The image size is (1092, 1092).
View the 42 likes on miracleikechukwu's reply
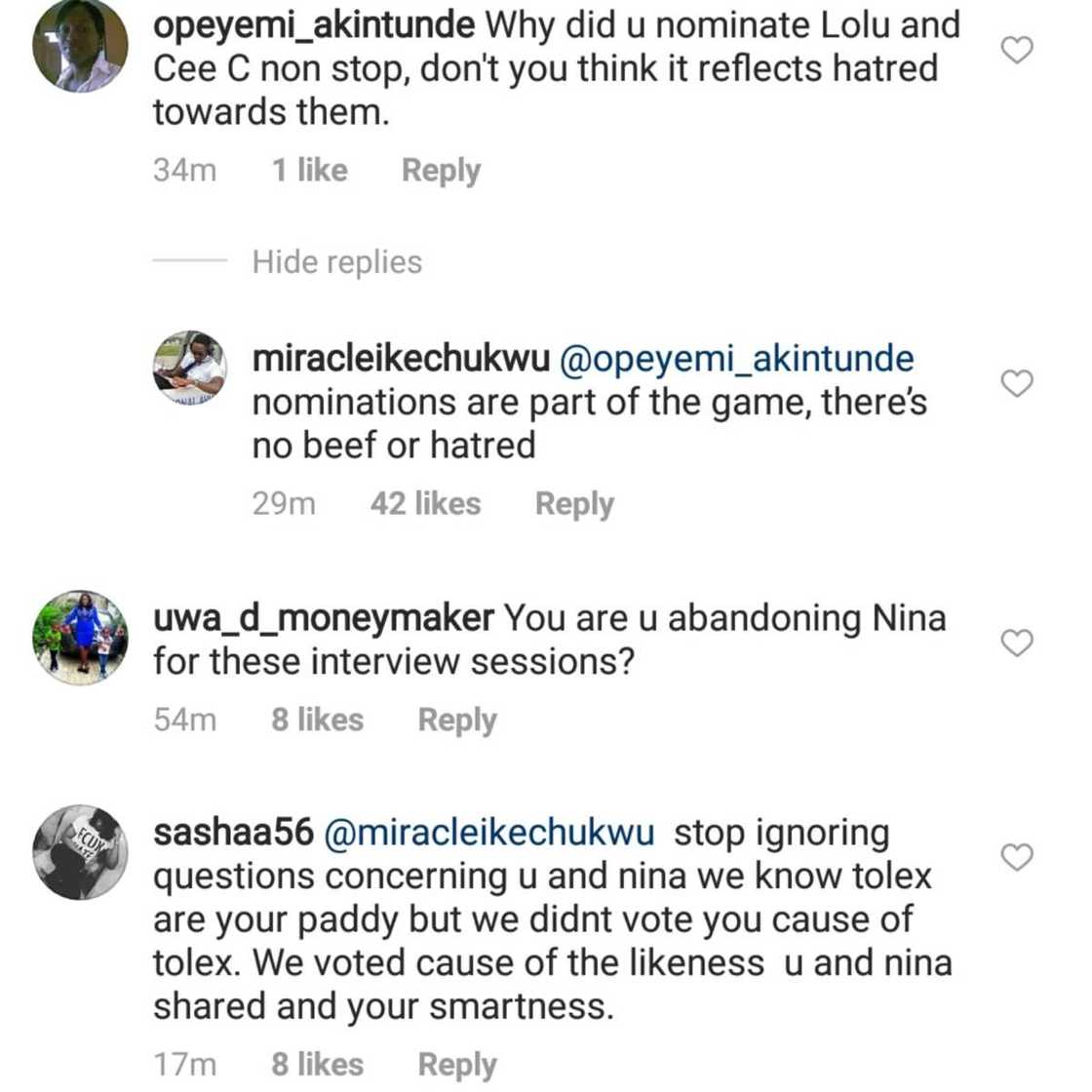[x=424, y=503]
